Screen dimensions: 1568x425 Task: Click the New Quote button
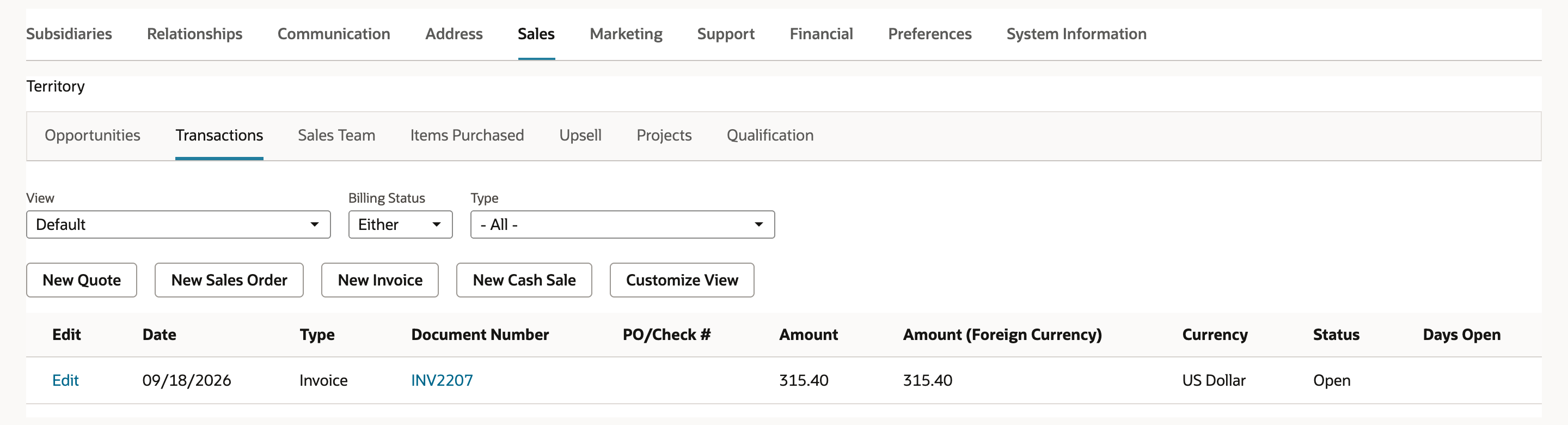tap(82, 280)
